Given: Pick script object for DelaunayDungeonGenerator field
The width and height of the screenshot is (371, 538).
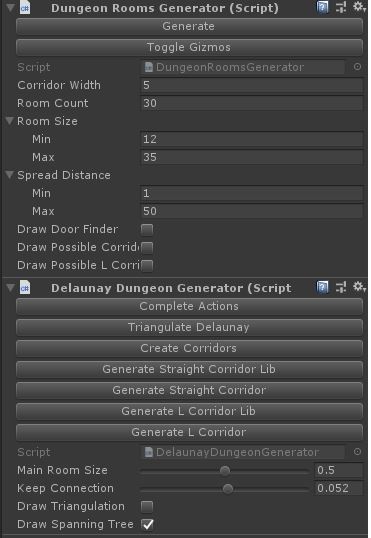Looking at the screenshot, I should pyautogui.click(x=357, y=452).
